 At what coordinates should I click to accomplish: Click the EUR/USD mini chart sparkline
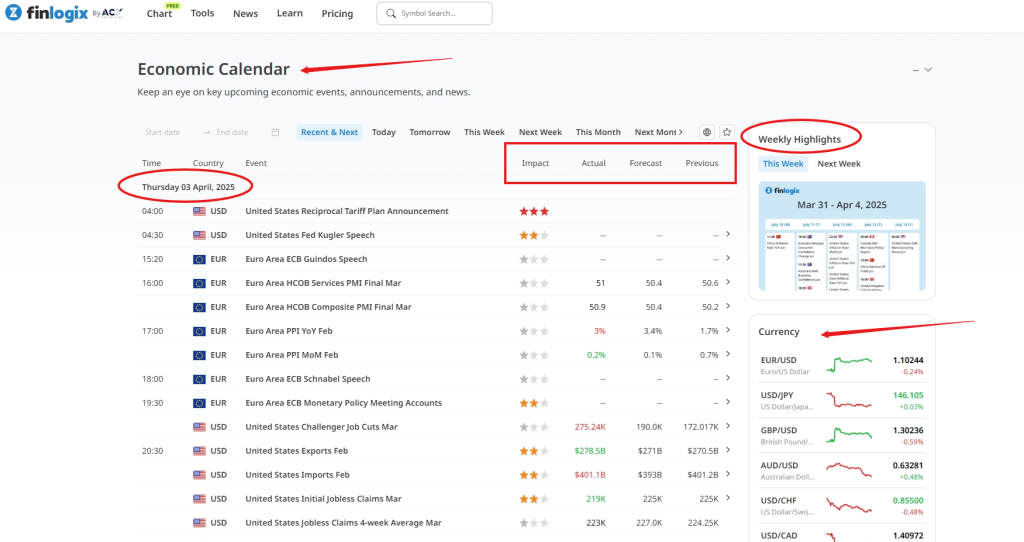pyautogui.click(x=849, y=360)
